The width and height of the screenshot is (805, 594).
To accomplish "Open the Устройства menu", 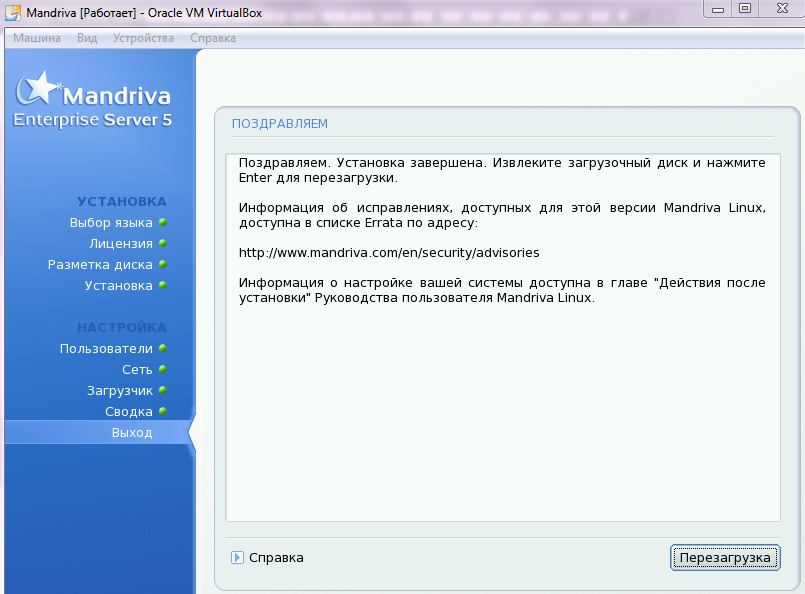I will point(143,38).
